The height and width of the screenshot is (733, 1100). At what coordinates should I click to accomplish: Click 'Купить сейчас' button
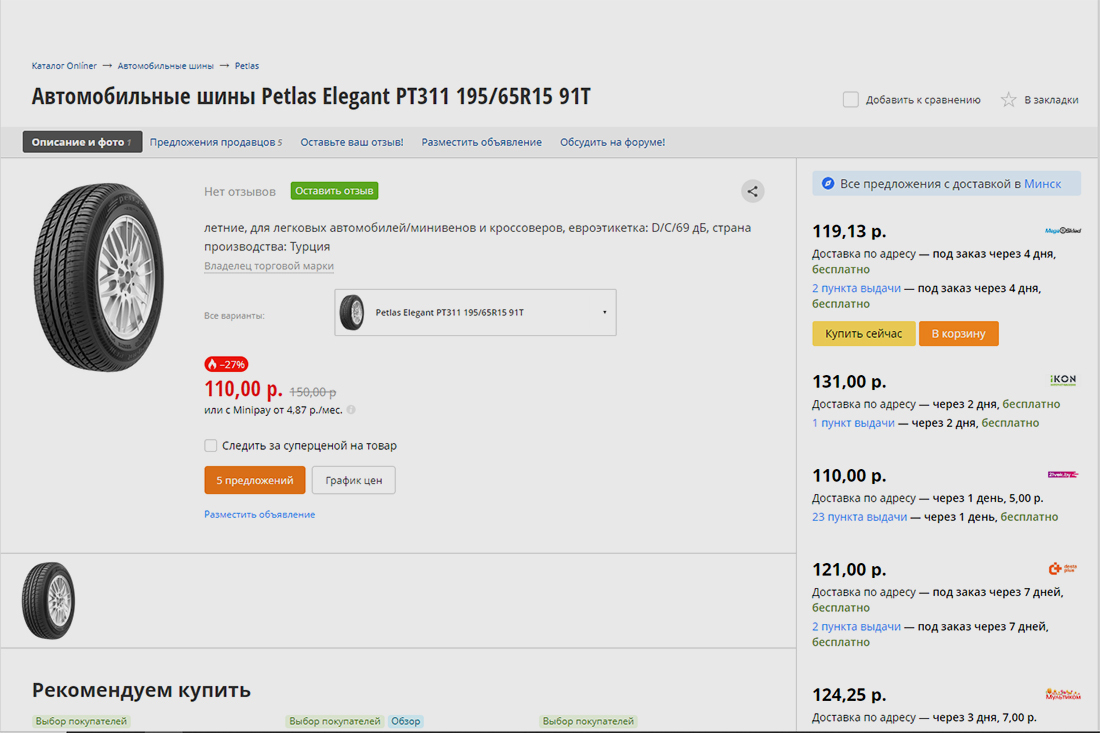point(864,333)
